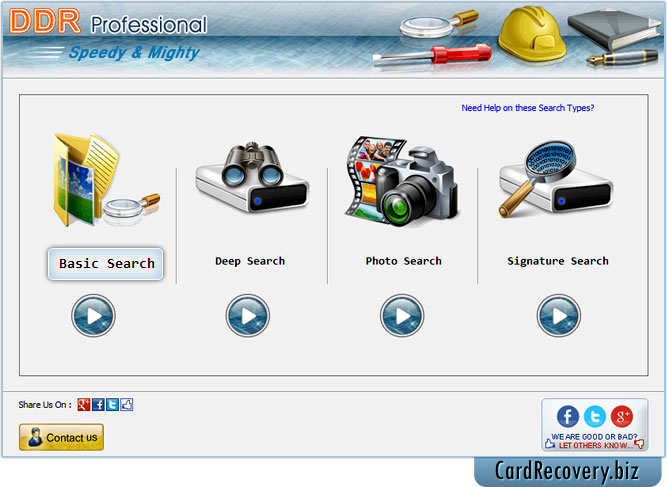Click the Photo Search camera icon
The height and width of the screenshot is (487, 667).
click(x=402, y=181)
